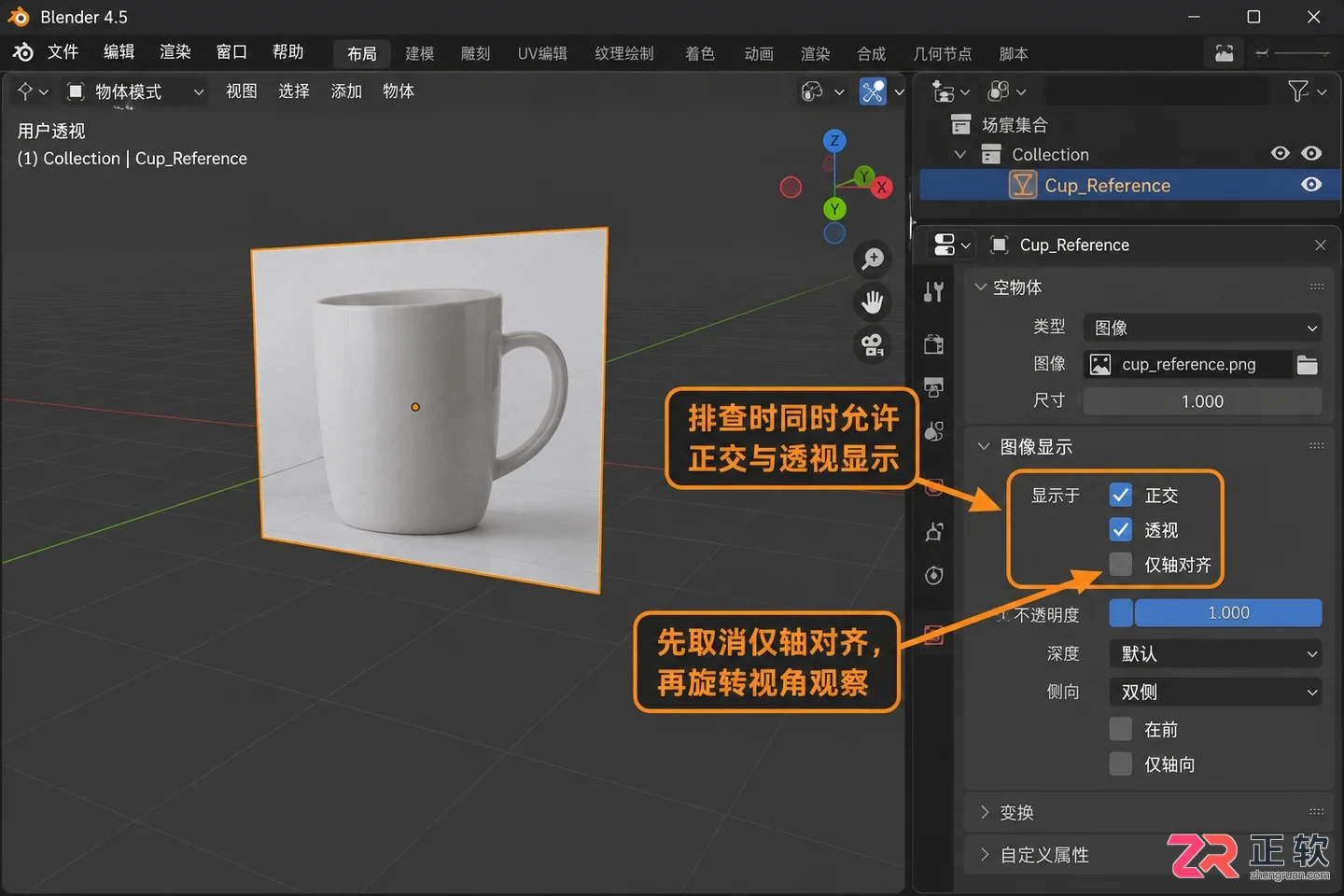Open the 深度 dropdown set to 默认

(1215, 654)
